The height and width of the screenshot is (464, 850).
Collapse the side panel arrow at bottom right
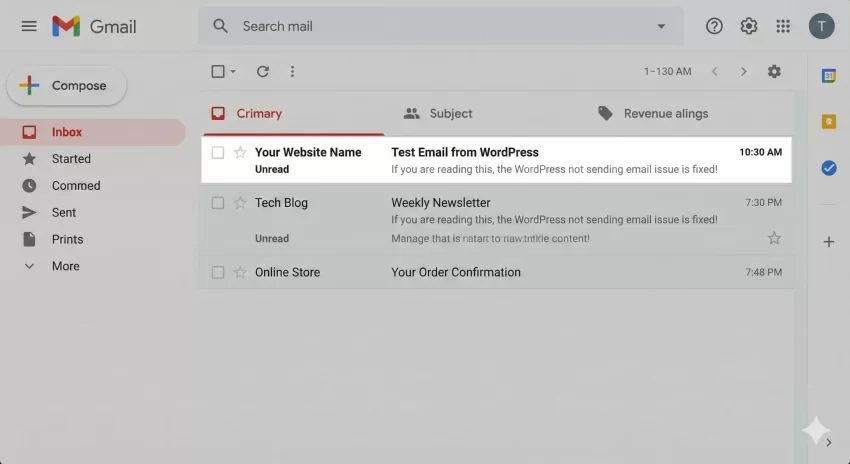coord(829,443)
